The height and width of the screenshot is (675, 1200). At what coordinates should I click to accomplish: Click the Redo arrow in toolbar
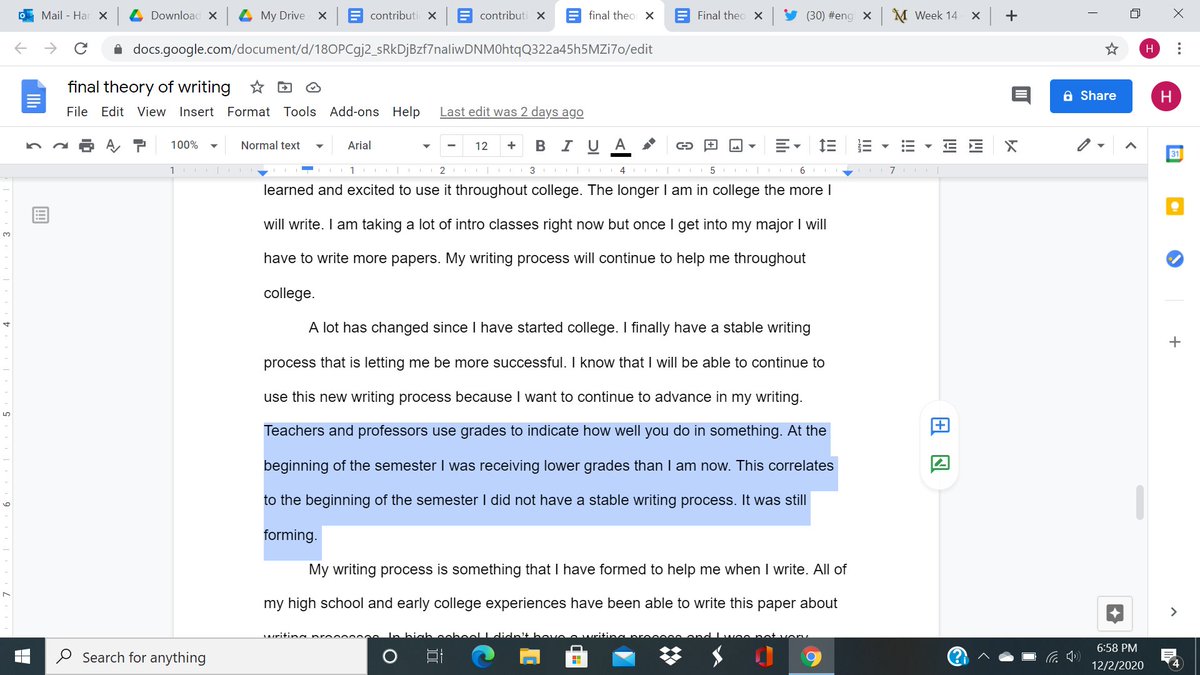point(61,146)
